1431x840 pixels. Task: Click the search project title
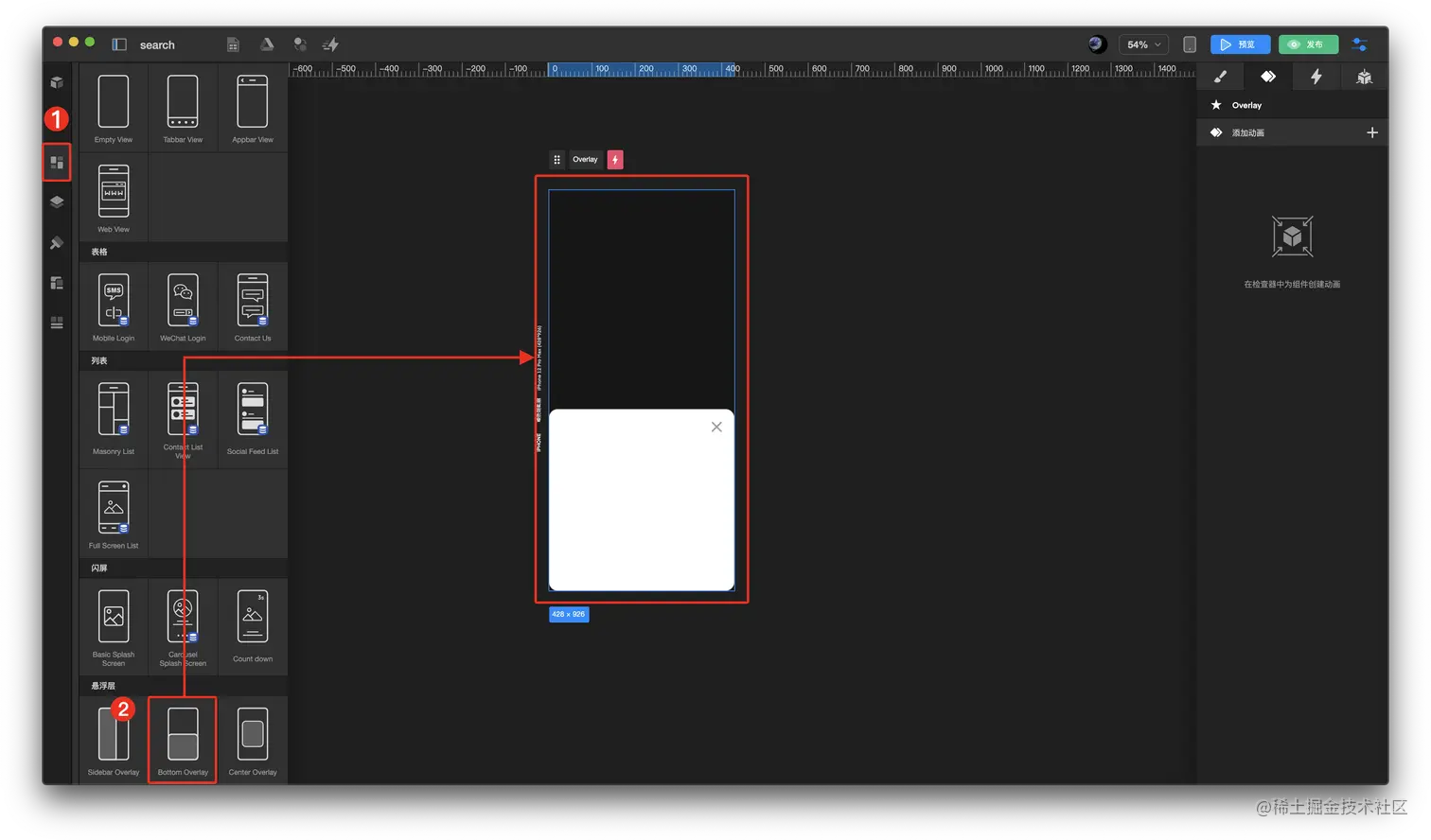[x=157, y=44]
